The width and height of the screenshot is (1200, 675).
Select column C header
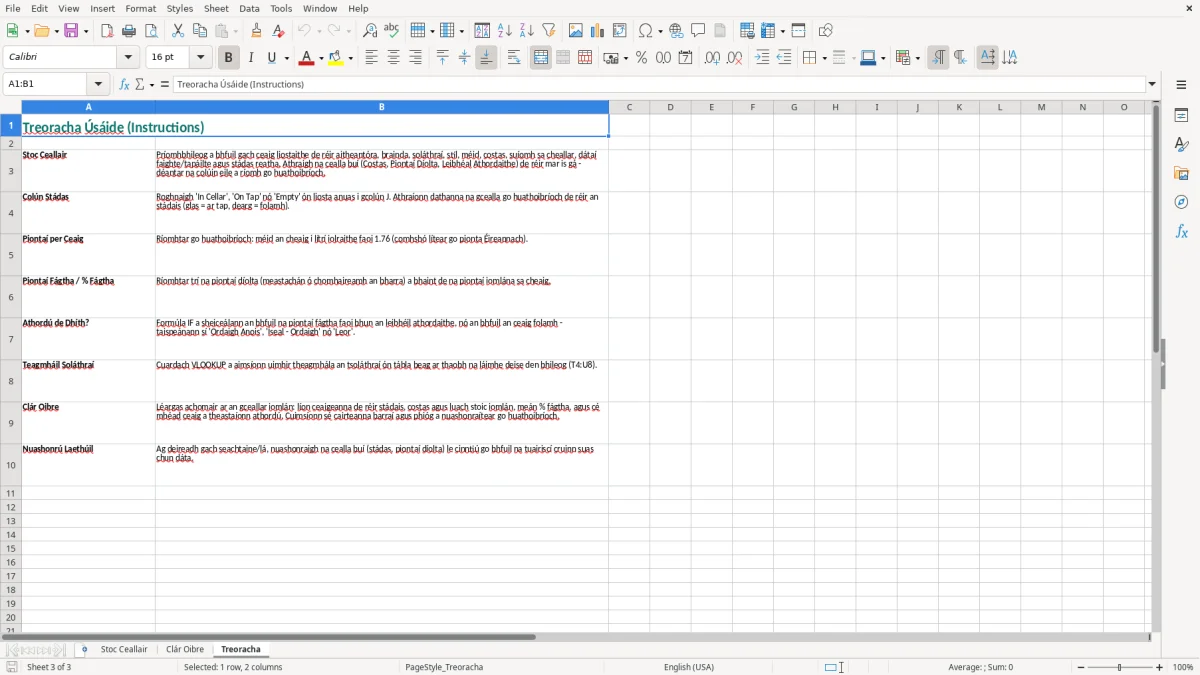click(x=629, y=107)
